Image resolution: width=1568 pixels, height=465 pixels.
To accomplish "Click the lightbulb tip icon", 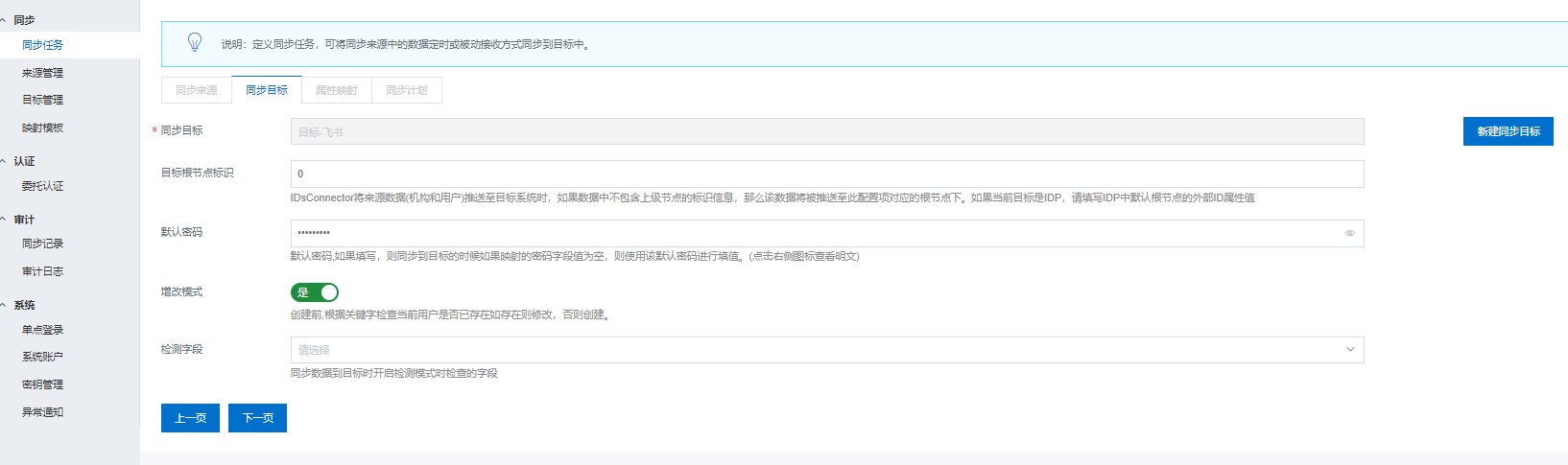I will pyautogui.click(x=195, y=42).
